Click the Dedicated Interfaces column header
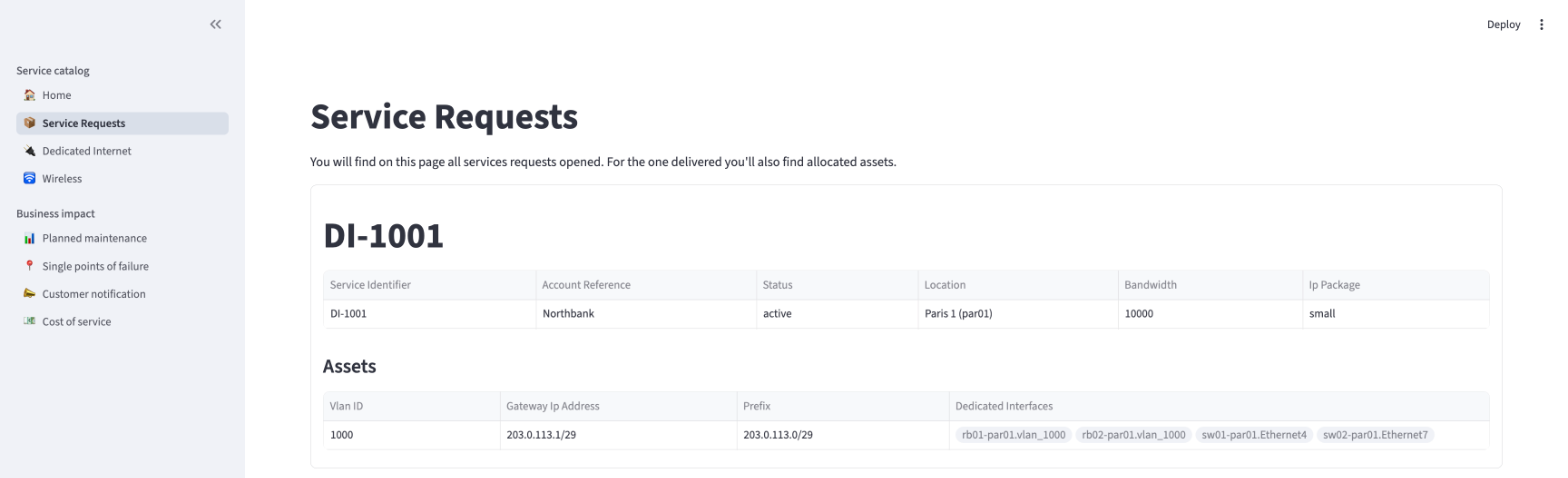Image resolution: width=1568 pixels, height=478 pixels. click(x=1218, y=406)
